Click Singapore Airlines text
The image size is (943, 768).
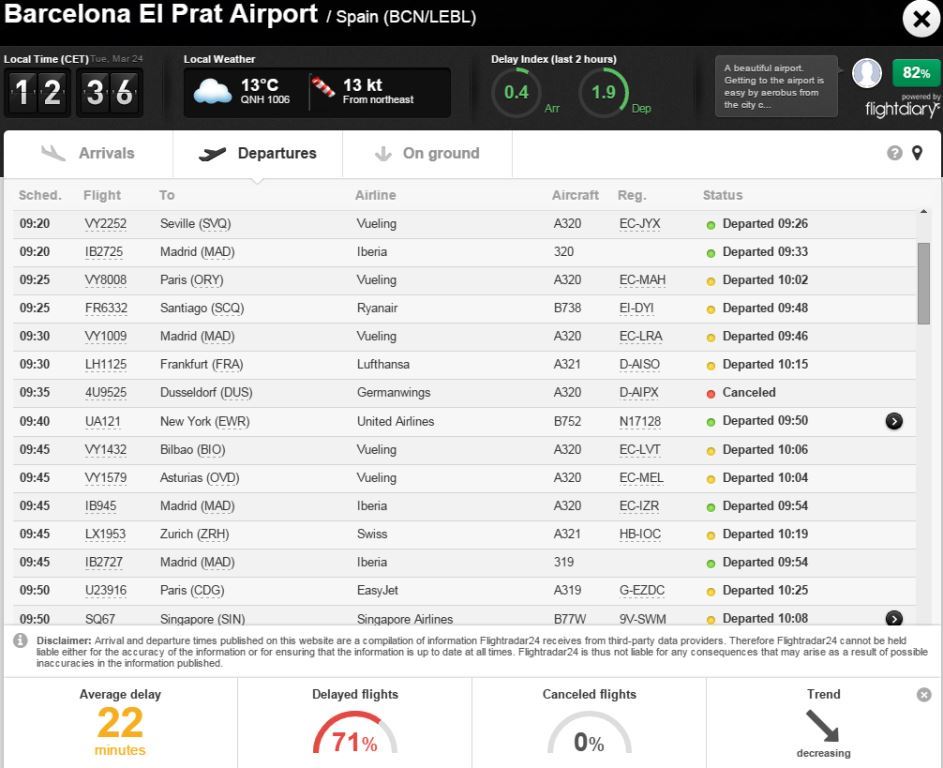click(x=405, y=619)
